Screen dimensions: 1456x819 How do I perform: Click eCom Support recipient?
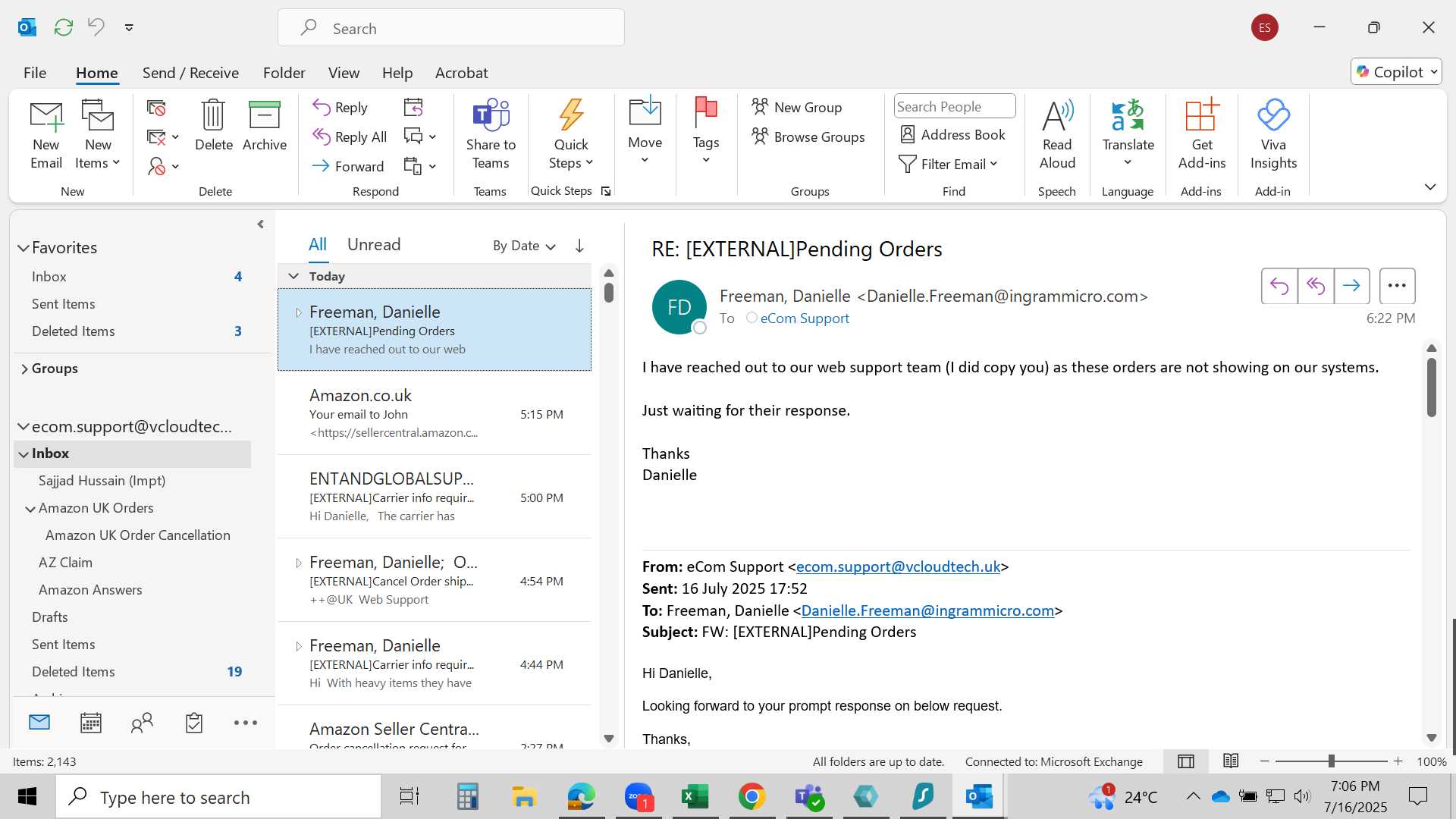[805, 318]
